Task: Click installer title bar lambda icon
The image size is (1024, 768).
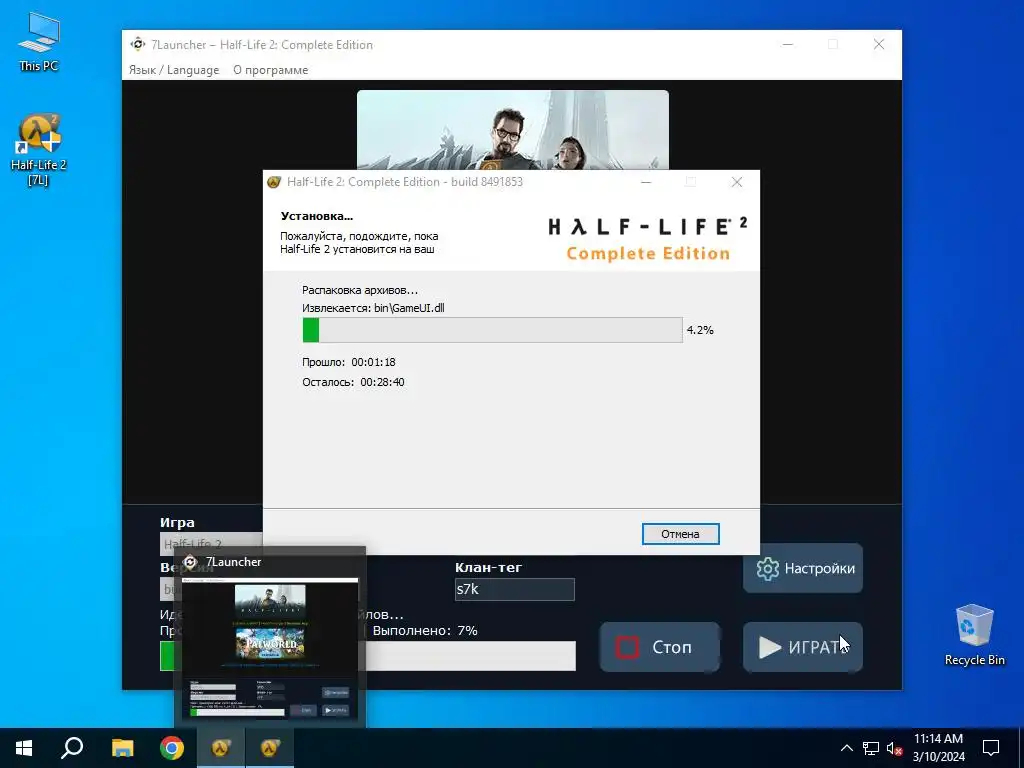Action: coord(274,182)
